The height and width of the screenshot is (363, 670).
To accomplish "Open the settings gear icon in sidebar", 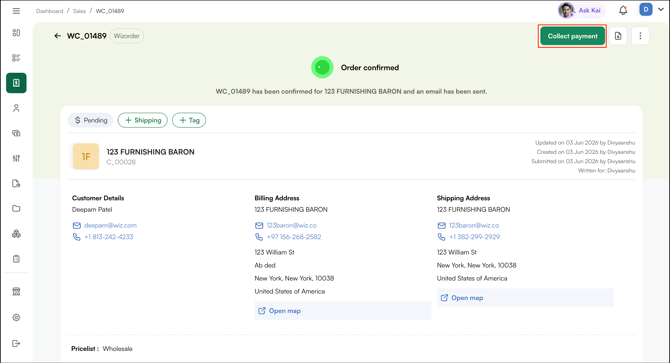I will 16,317.
